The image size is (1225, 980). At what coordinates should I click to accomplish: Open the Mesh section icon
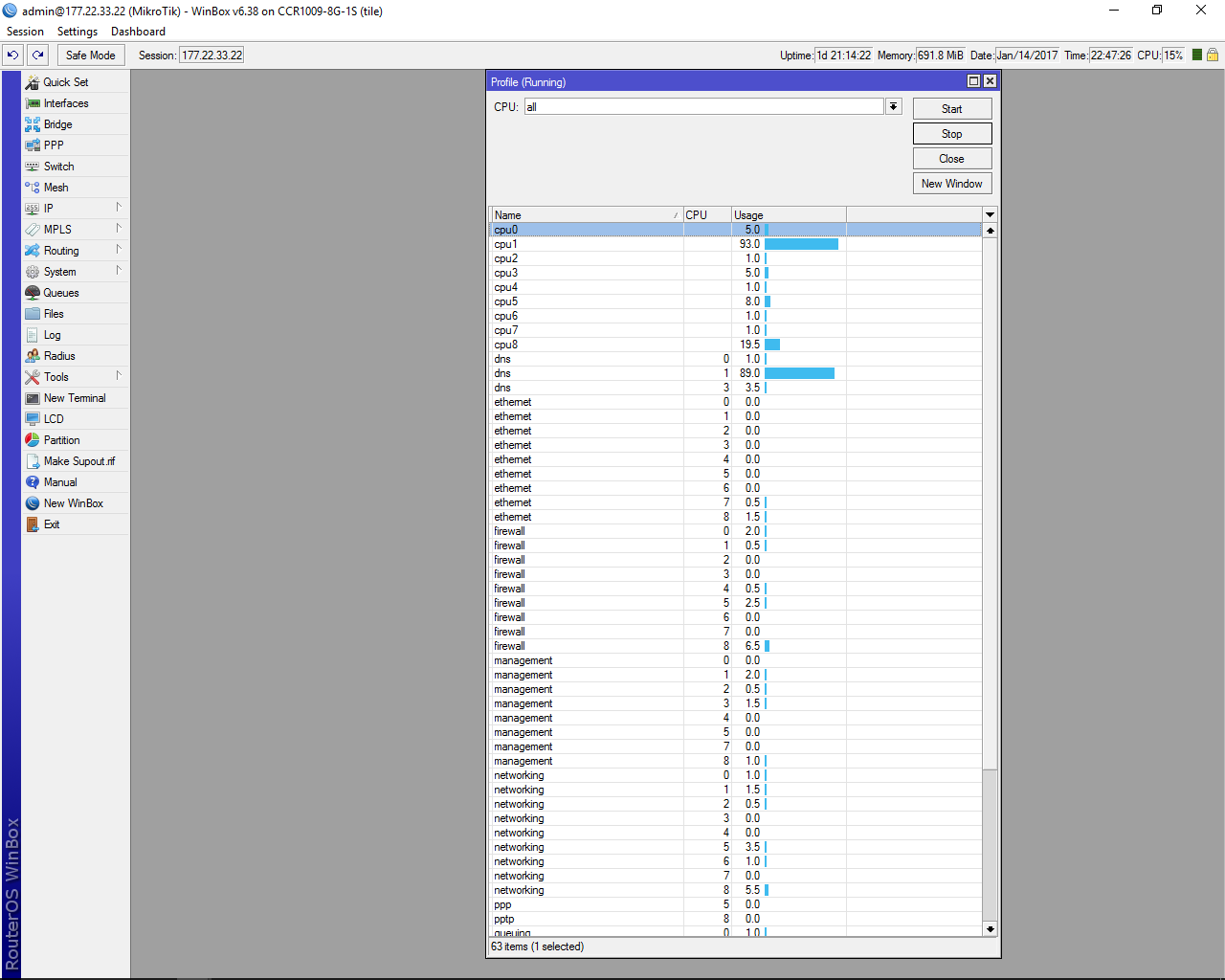[33, 188]
